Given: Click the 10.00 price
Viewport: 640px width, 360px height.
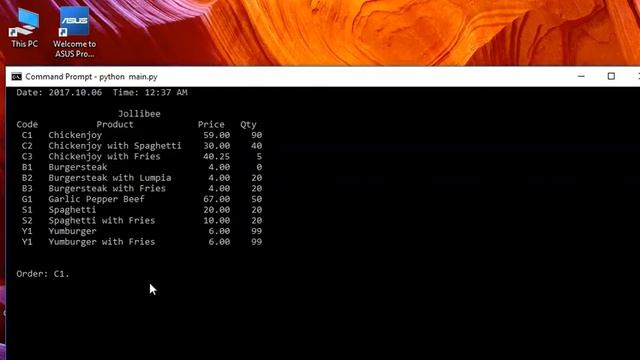Looking at the screenshot, I should pyautogui.click(x=216, y=220).
